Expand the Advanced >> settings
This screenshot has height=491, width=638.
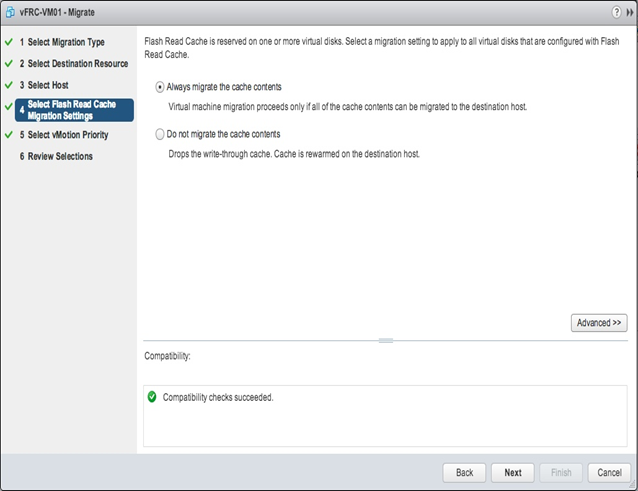click(599, 323)
